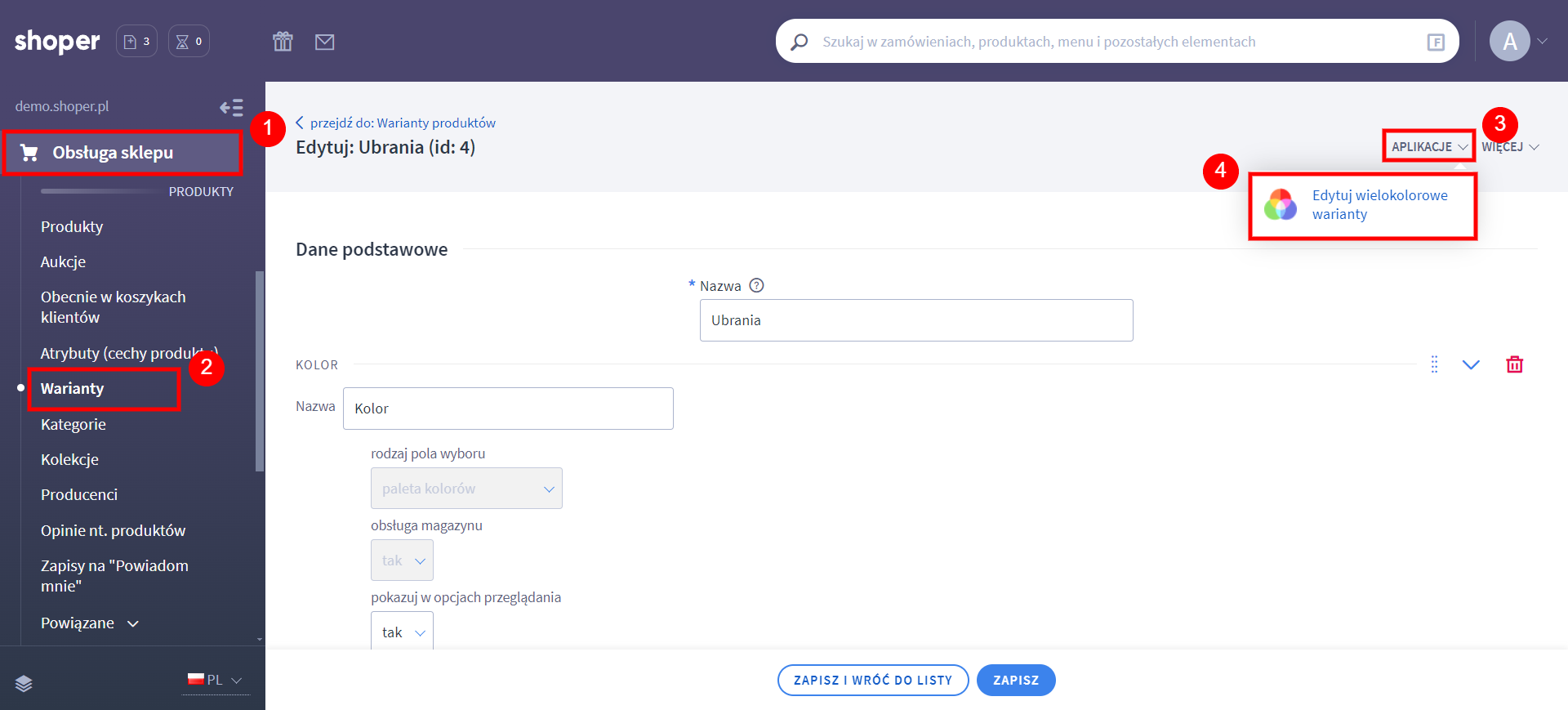Click the hourglass counter icon showing 0
This screenshot has width=1568, height=710.
tap(189, 42)
